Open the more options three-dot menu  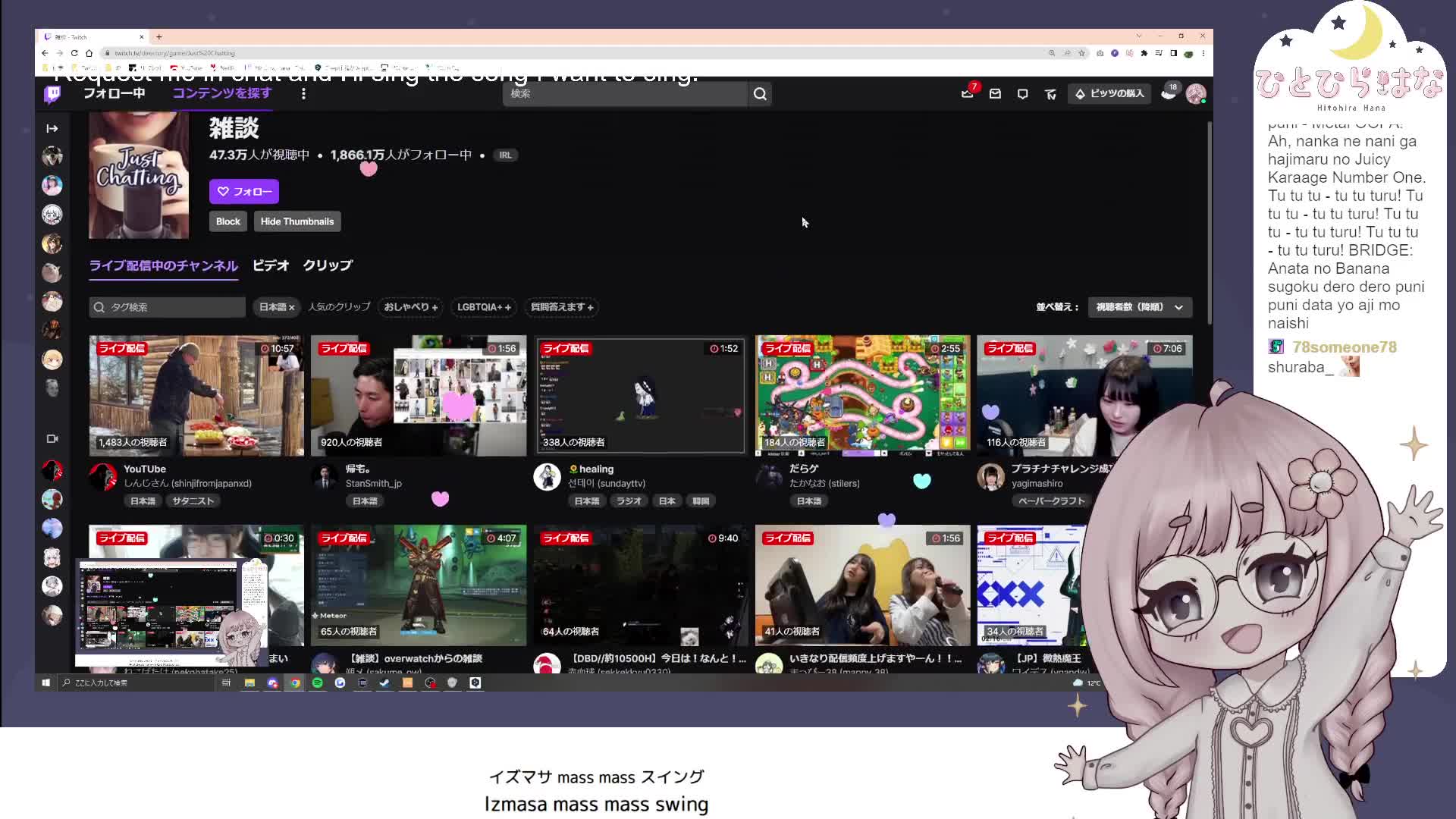click(303, 94)
